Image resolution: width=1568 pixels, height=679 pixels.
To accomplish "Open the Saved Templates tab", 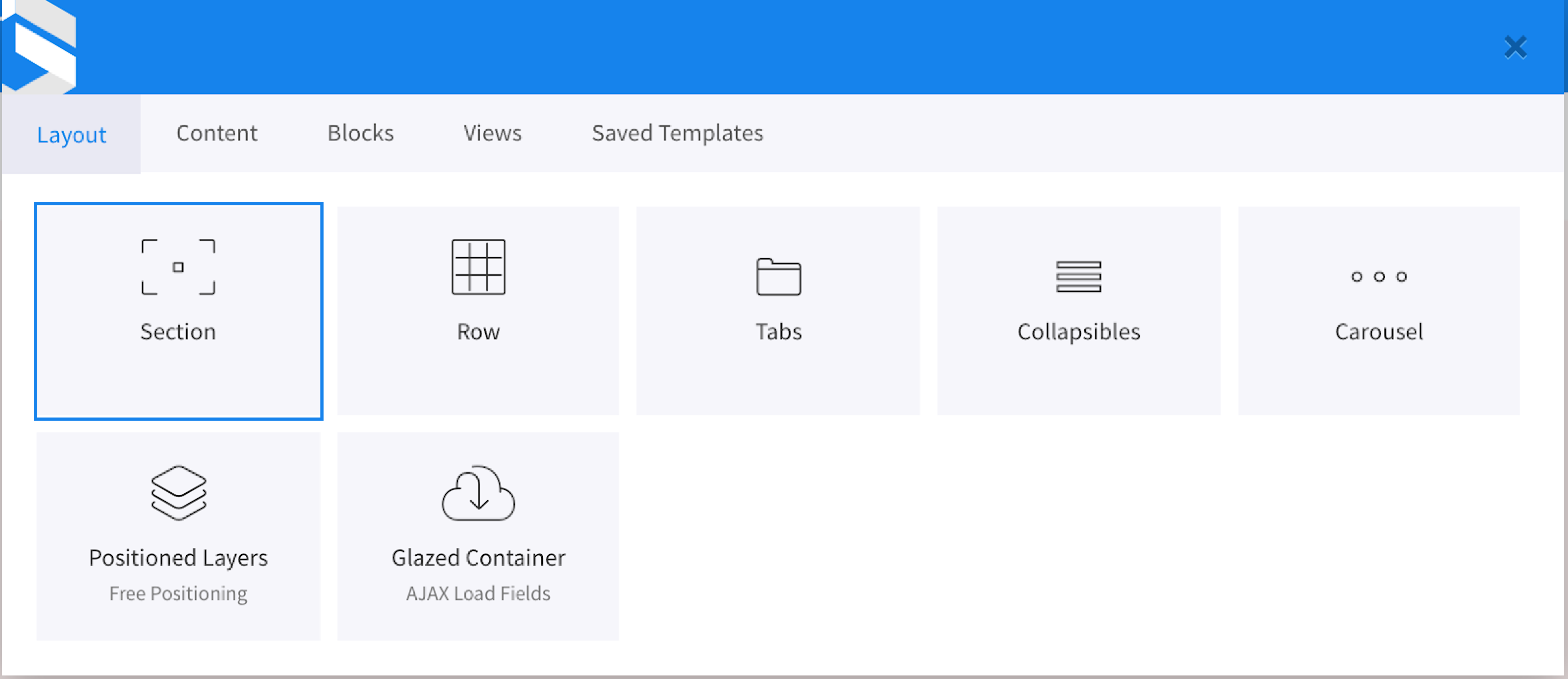I will (677, 133).
